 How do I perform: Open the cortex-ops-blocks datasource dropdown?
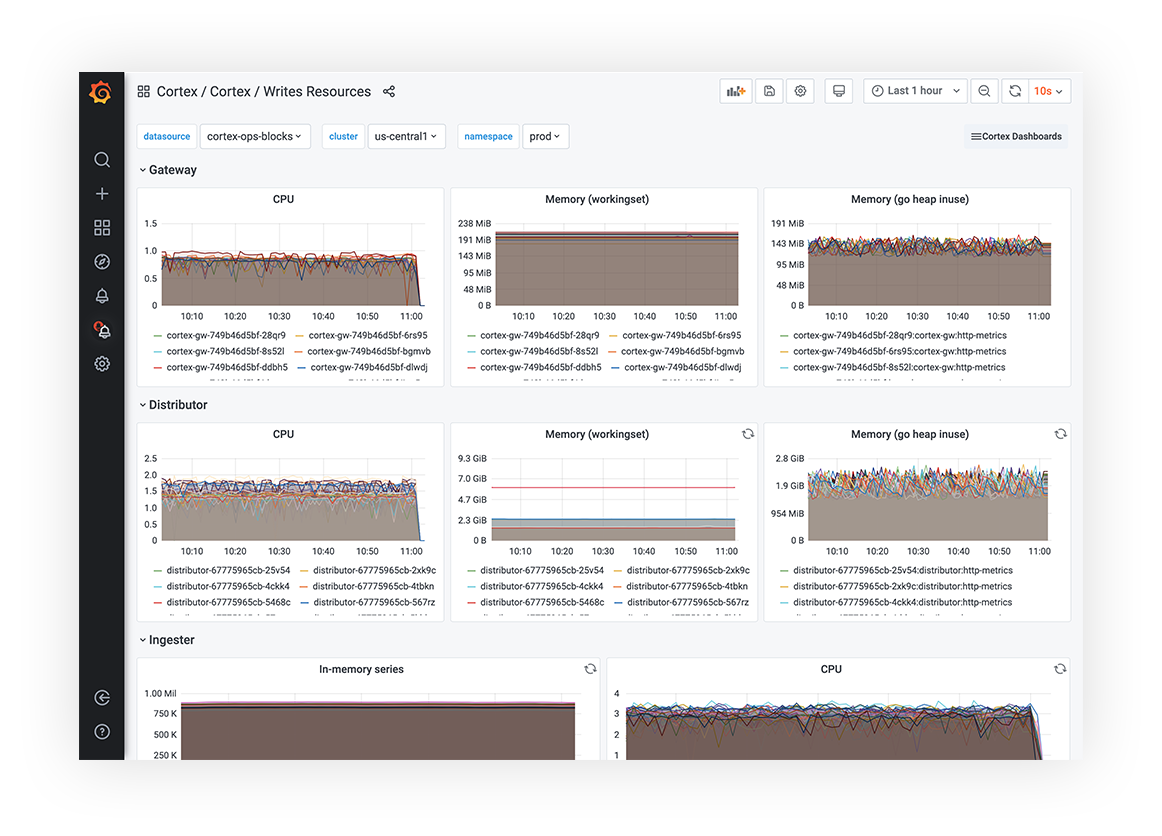tap(253, 136)
